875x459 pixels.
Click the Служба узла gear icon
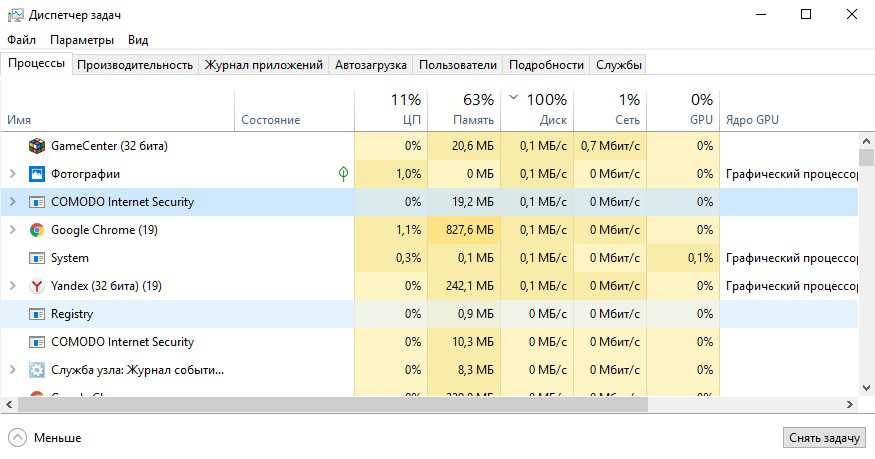point(37,370)
